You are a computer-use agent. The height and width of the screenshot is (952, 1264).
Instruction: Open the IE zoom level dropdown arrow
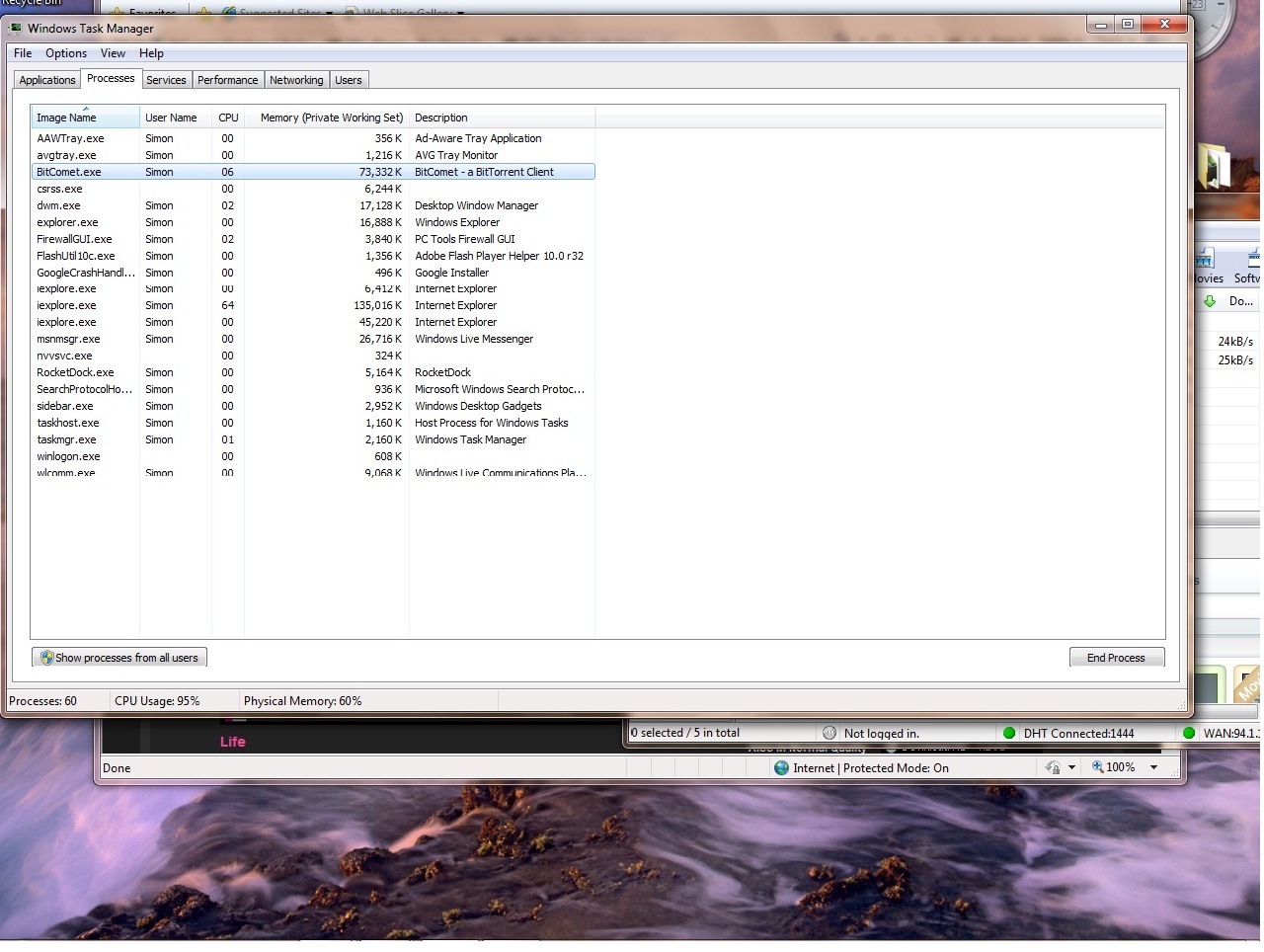pos(1153,767)
